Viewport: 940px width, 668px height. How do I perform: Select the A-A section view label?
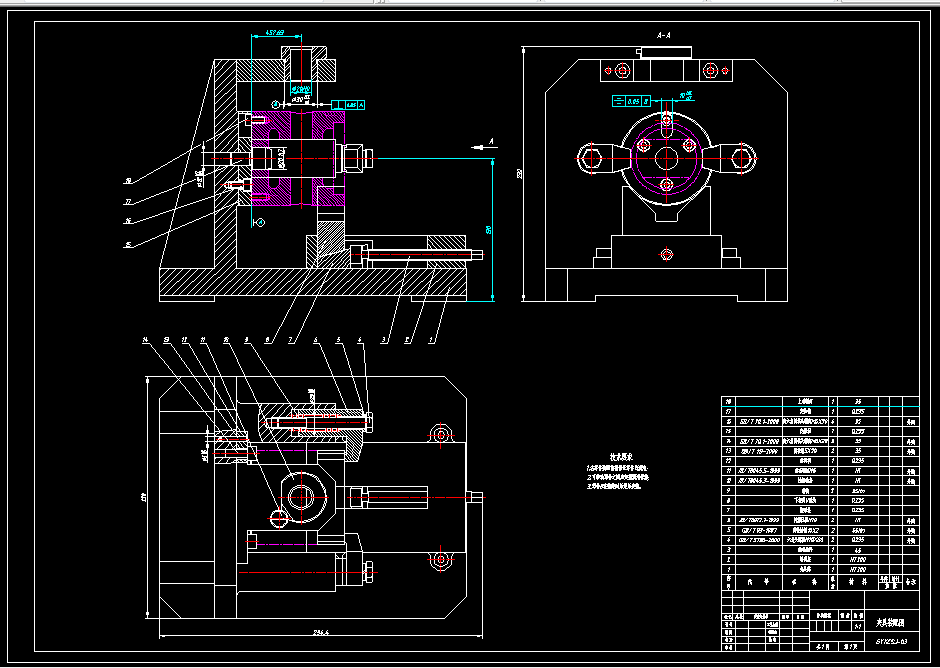point(664,35)
